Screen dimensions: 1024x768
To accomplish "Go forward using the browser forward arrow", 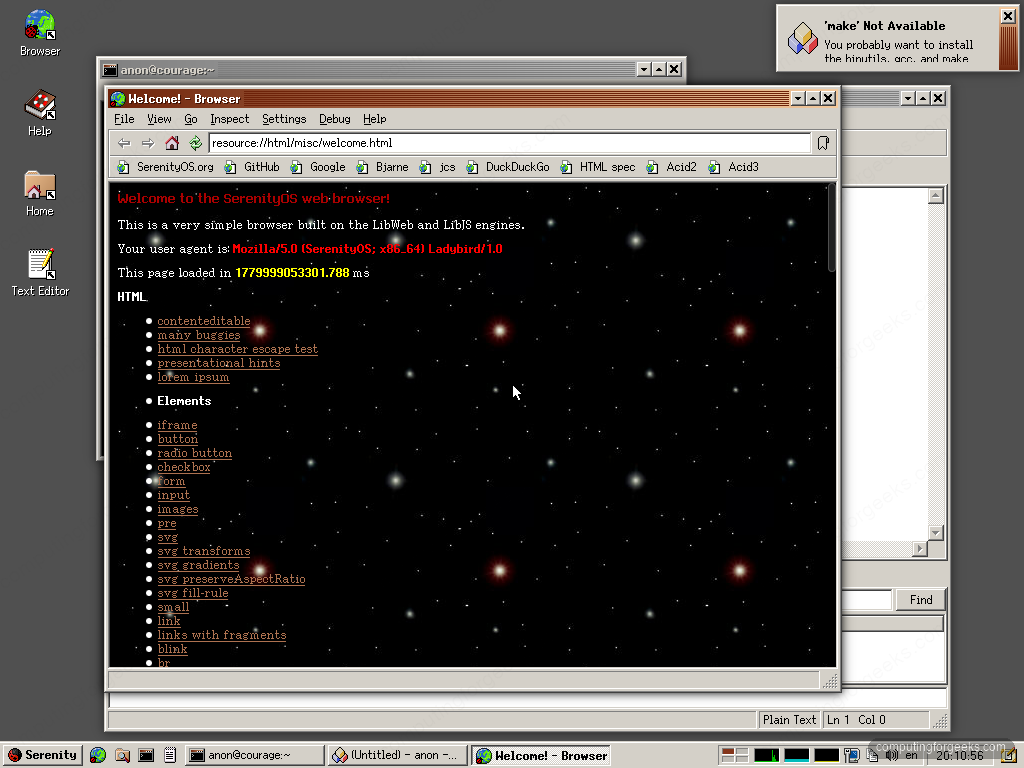I will click(148, 143).
